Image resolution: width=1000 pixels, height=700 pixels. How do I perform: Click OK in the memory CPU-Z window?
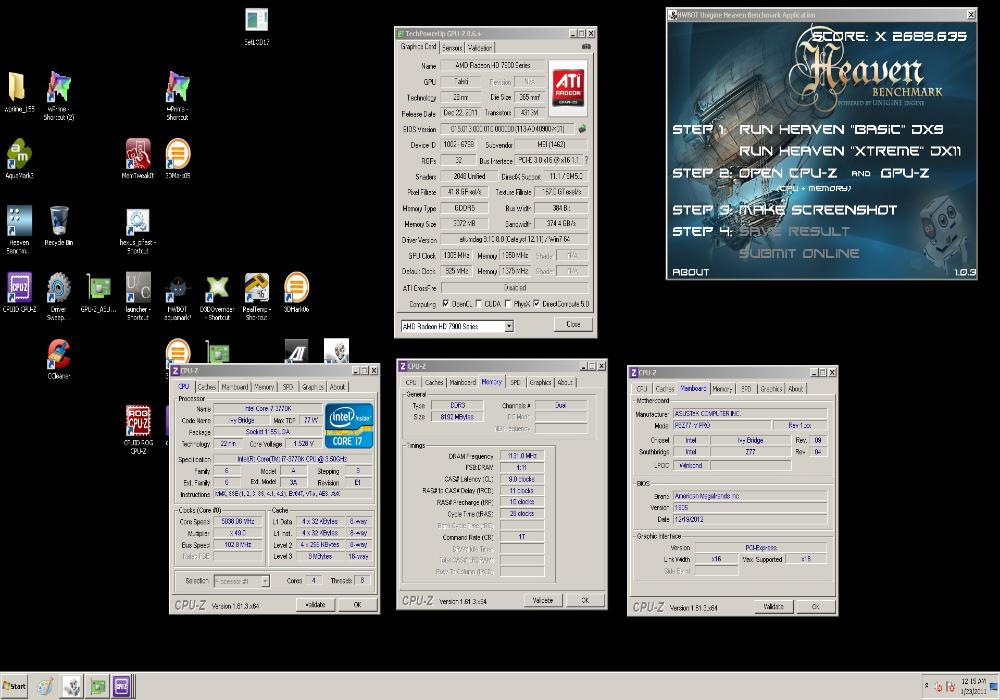585,601
